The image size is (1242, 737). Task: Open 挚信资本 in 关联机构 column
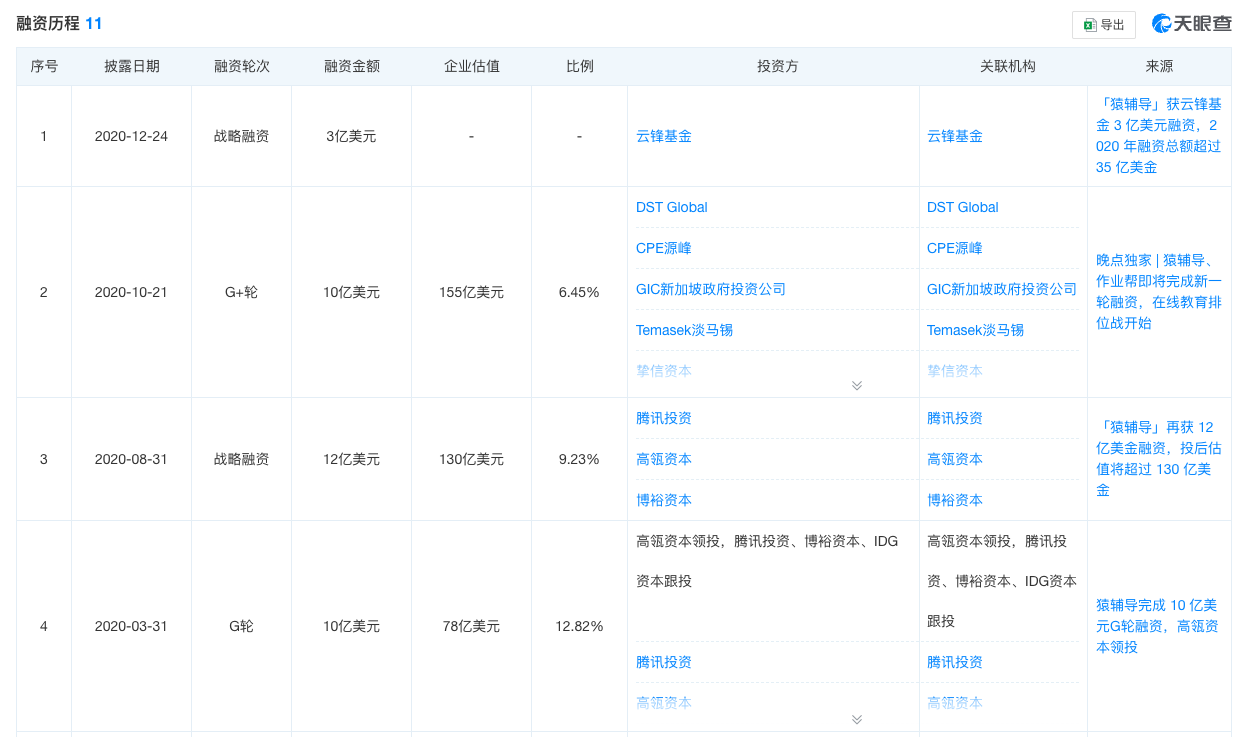tap(955, 371)
